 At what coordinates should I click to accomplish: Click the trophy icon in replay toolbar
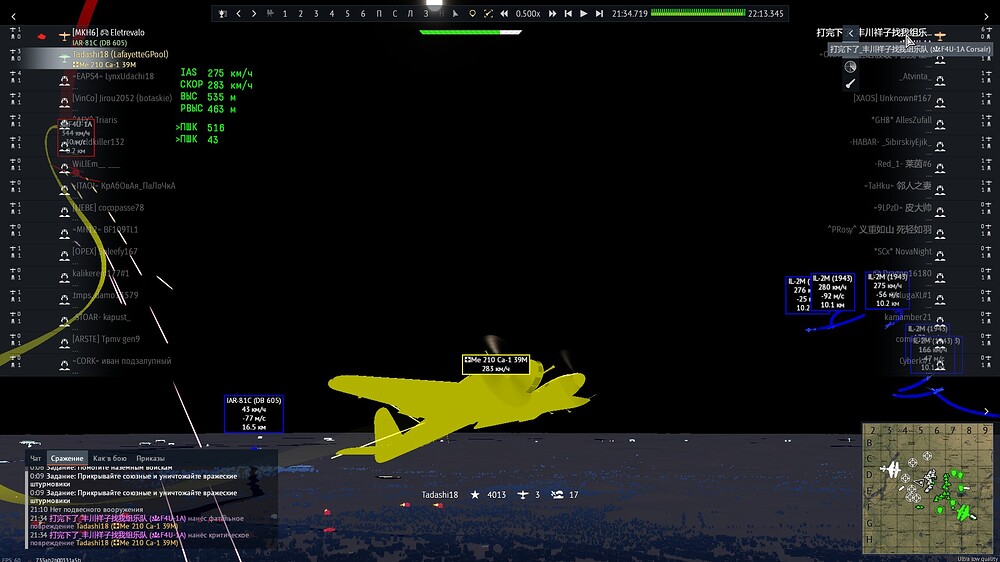tap(222, 13)
